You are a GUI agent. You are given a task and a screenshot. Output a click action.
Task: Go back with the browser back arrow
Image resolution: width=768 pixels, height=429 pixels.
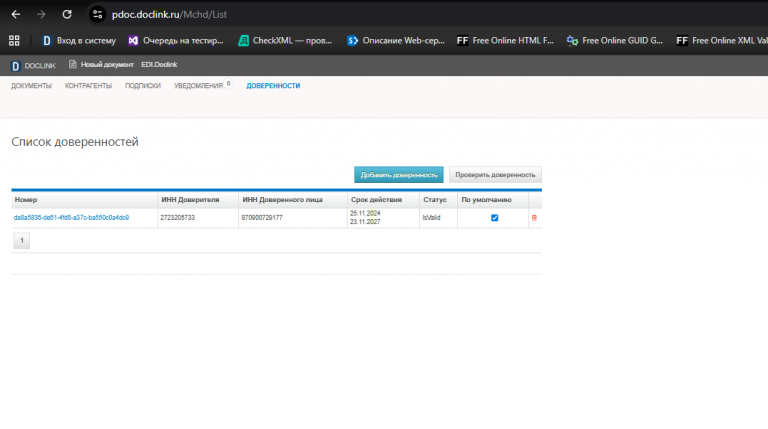16,15
